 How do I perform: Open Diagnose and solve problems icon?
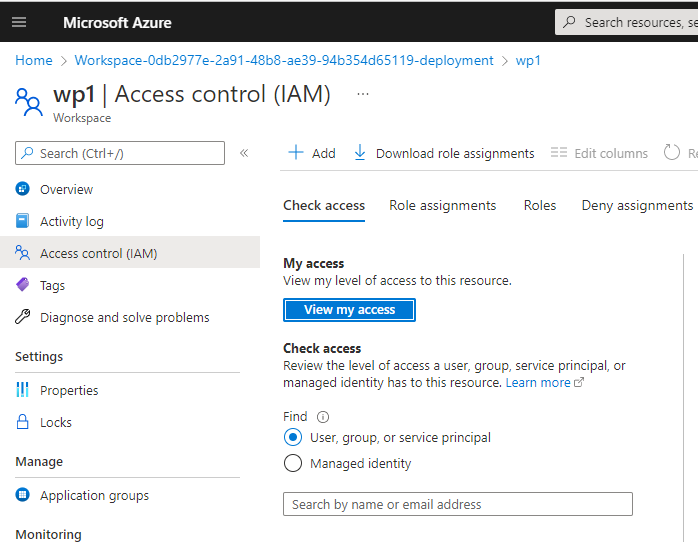23,317
